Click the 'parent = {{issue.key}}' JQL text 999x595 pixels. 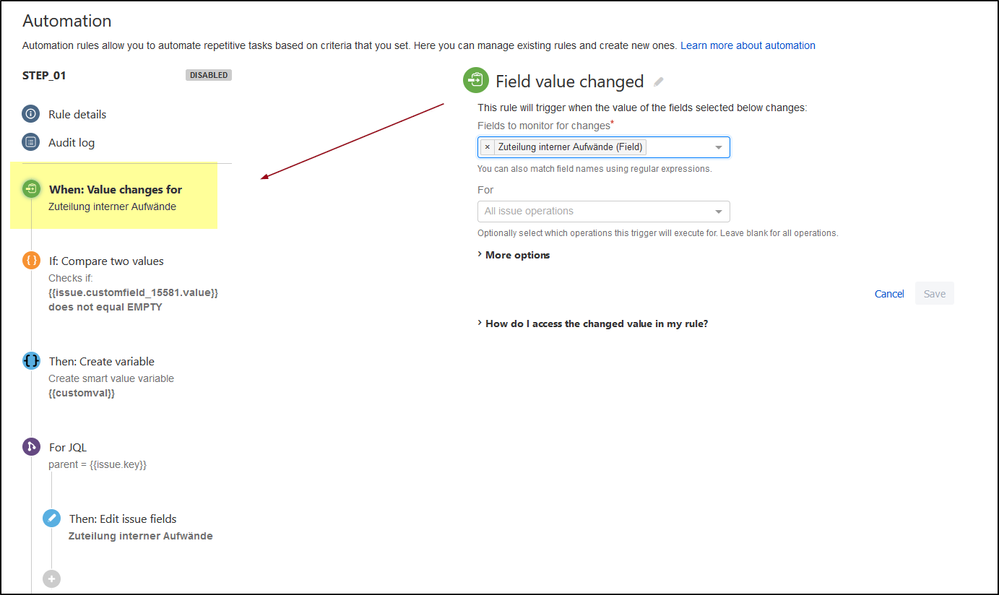pos(97,464)
